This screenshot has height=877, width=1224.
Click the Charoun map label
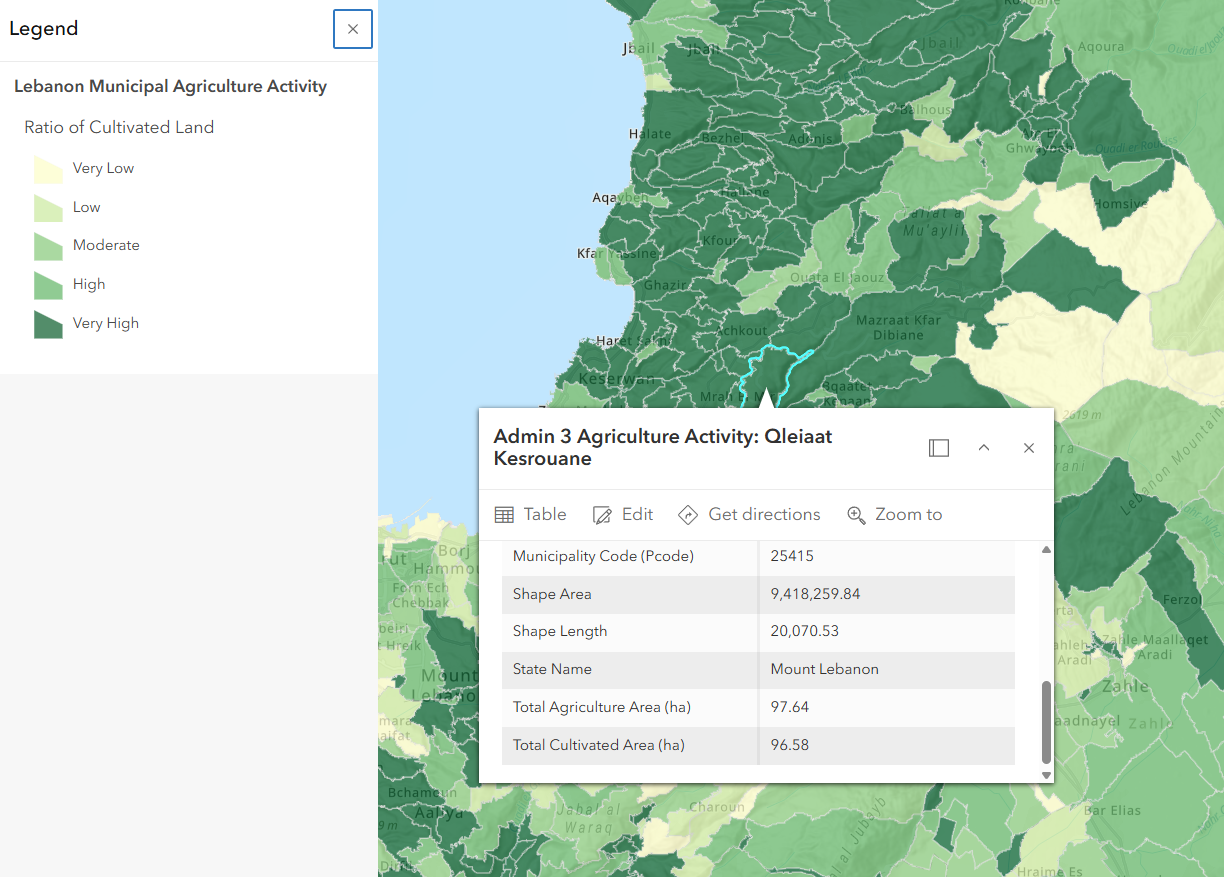(717, 807)
